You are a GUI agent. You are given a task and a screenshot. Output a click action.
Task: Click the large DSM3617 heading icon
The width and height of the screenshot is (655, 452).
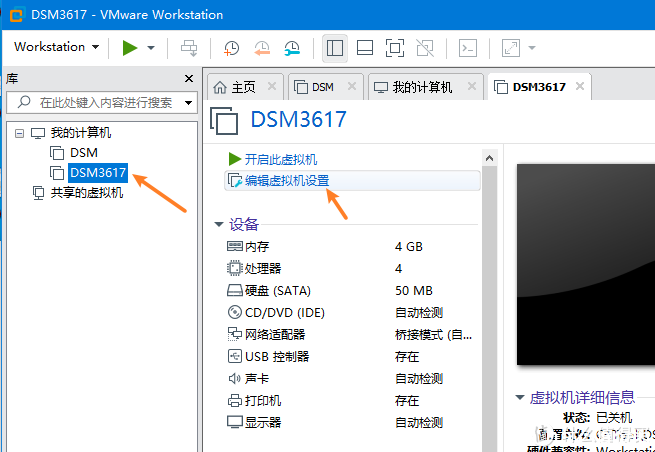click(224, 121)
